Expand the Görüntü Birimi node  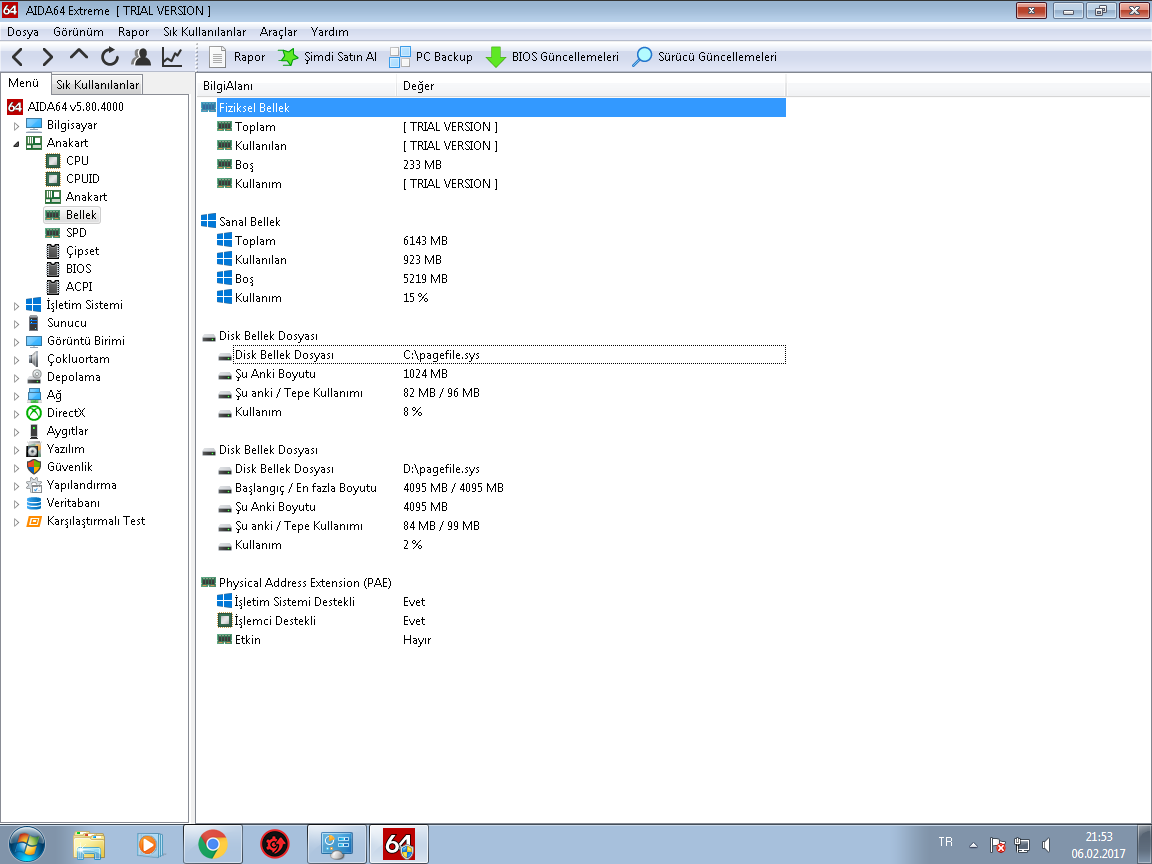click(x=16, y=342)
